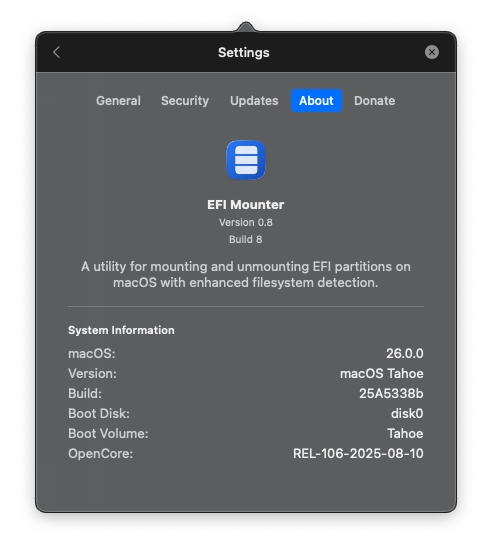
Task: Open the Donate tab
Action: point(374,101)
